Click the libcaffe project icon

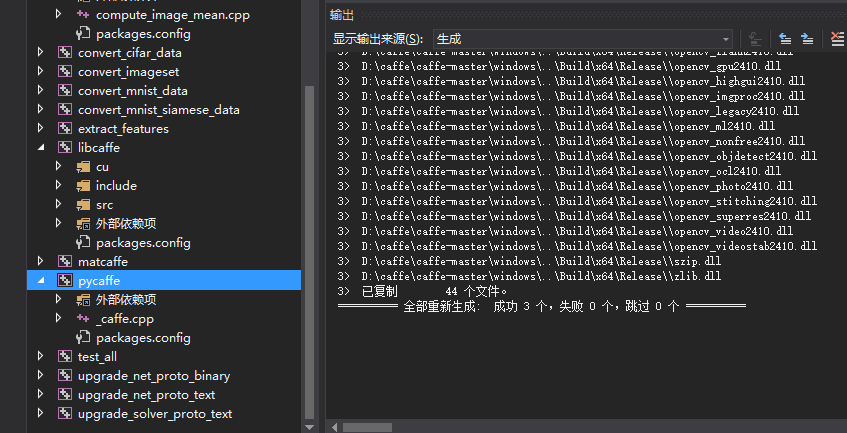pos(65,147)
